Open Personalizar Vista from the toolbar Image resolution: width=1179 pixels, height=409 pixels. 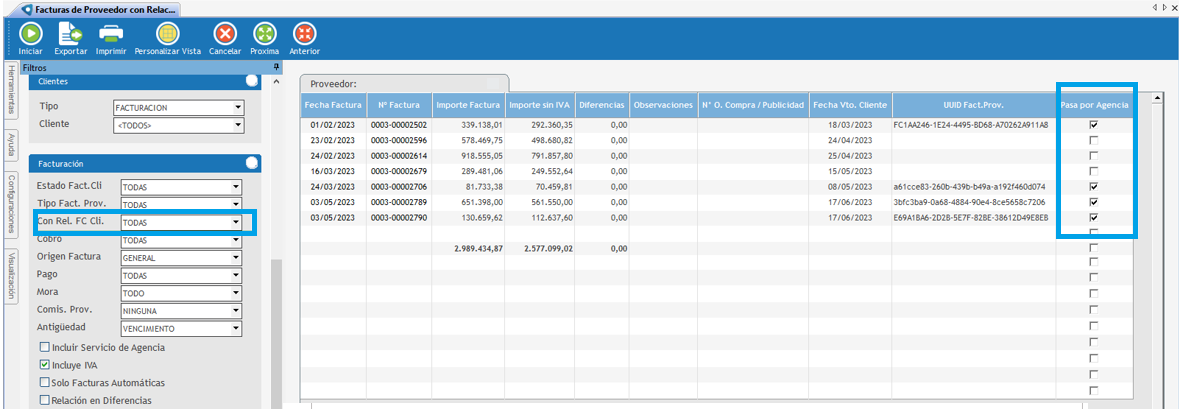tap(168, 35)
